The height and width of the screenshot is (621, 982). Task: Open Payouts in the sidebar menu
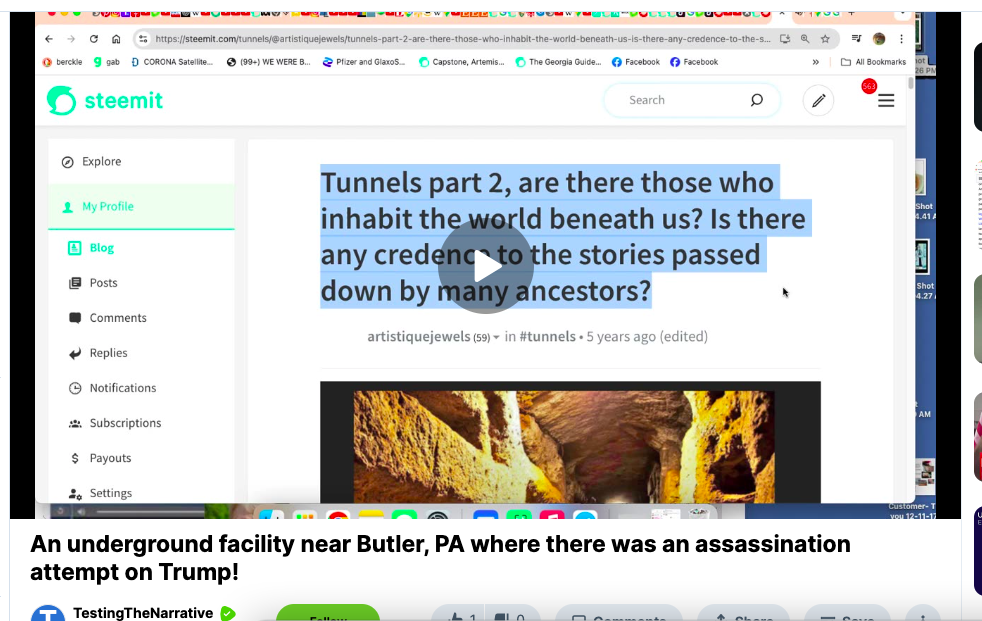point(110,458)
